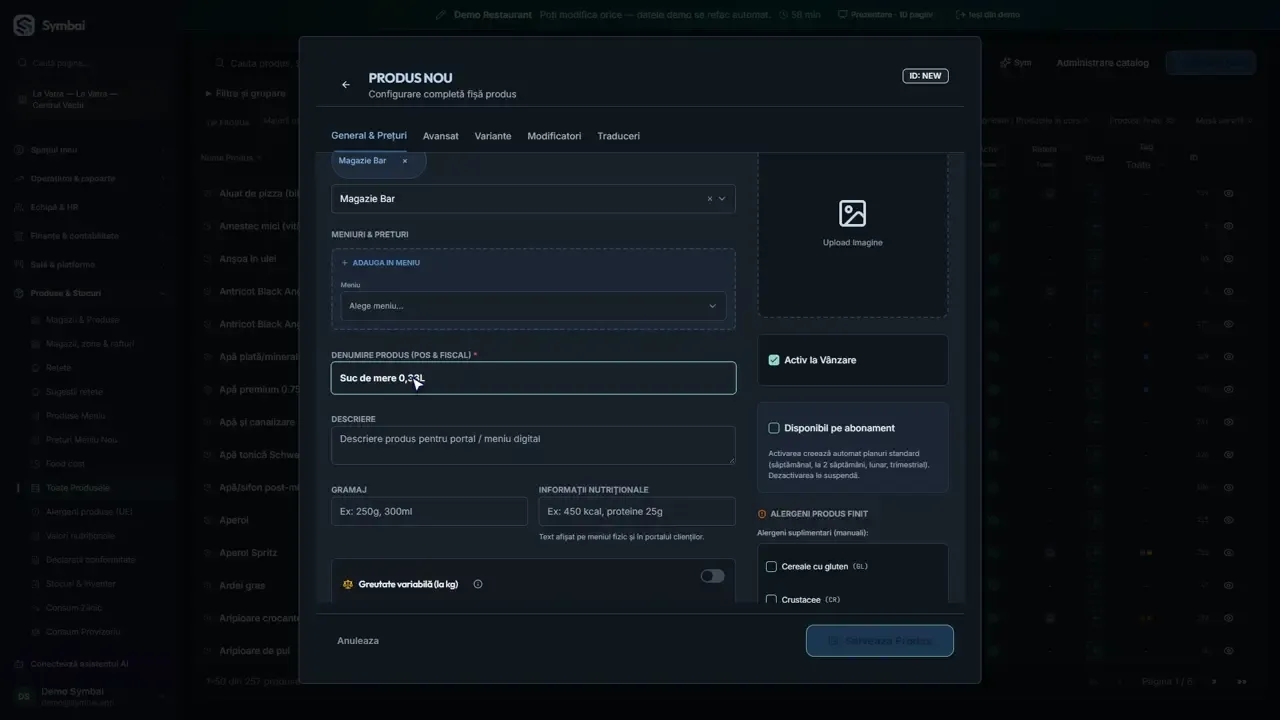Open the Traduceri tab

coord(619,136)
